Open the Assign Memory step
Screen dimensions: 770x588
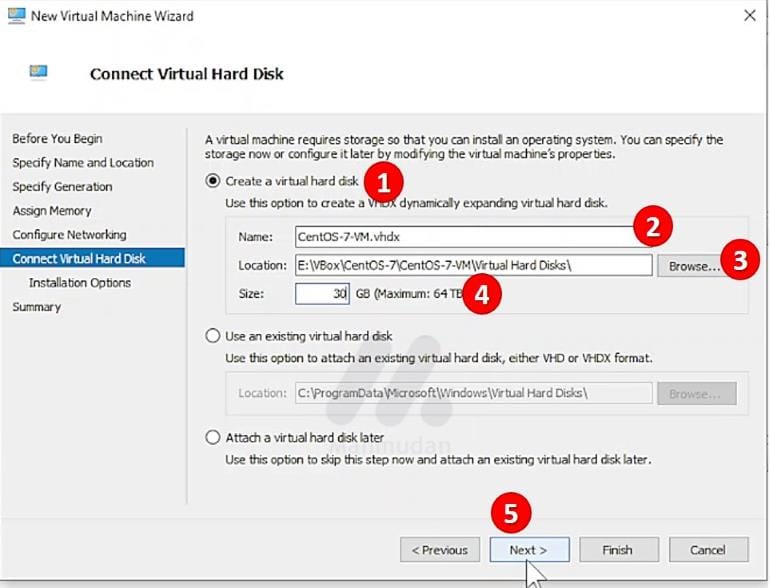52,211
